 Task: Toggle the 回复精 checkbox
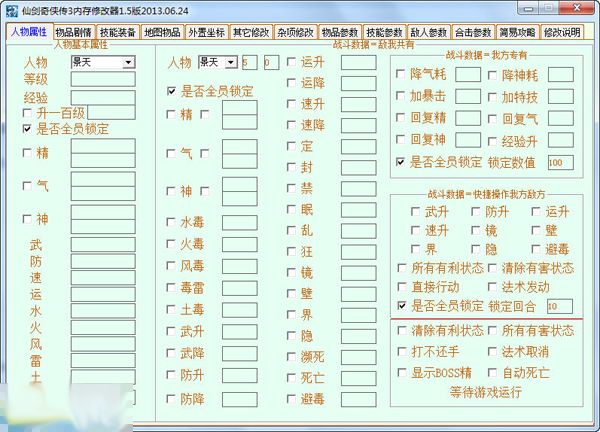pos(401,117)
